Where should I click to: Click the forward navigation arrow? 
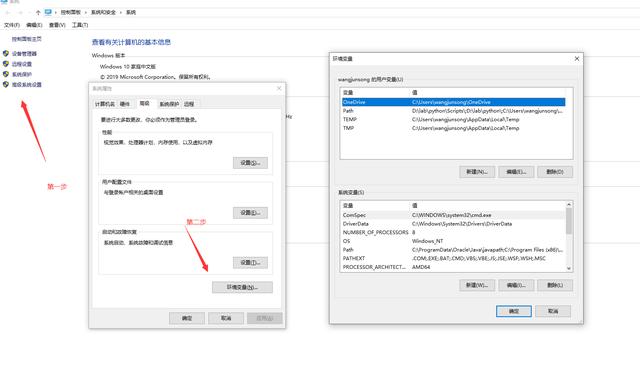tap(20, 13)
